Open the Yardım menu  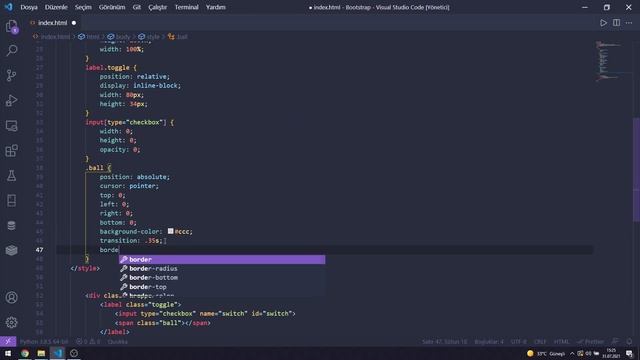(x=216, y=7)
